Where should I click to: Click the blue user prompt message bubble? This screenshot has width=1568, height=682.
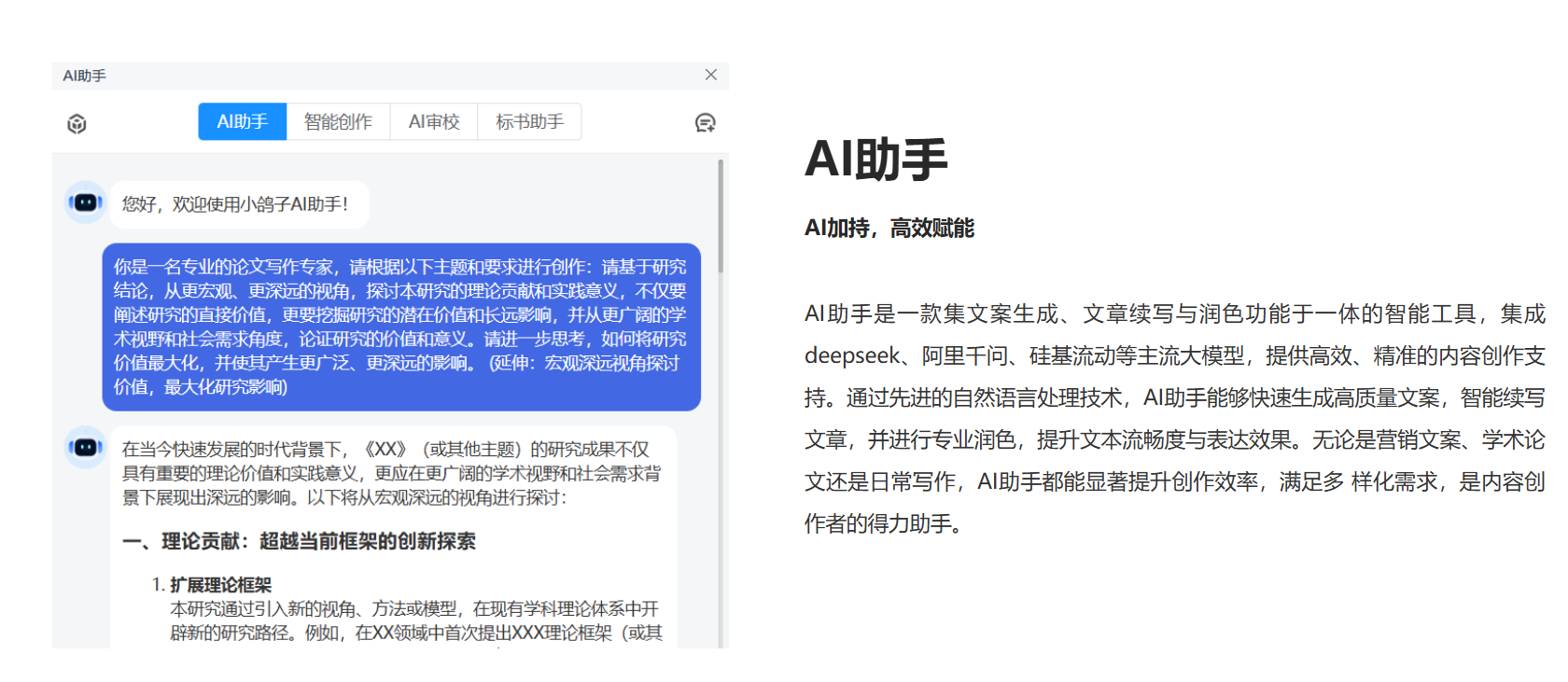point(400,327)
